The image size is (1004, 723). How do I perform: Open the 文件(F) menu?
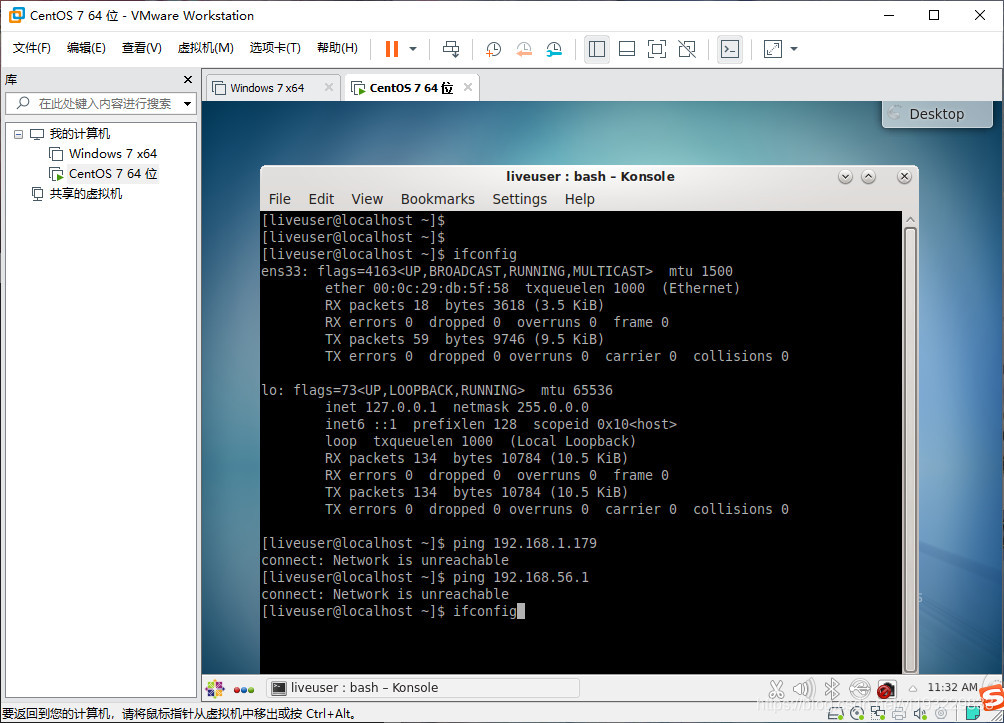pyautogui.click(x=32, y=48)
